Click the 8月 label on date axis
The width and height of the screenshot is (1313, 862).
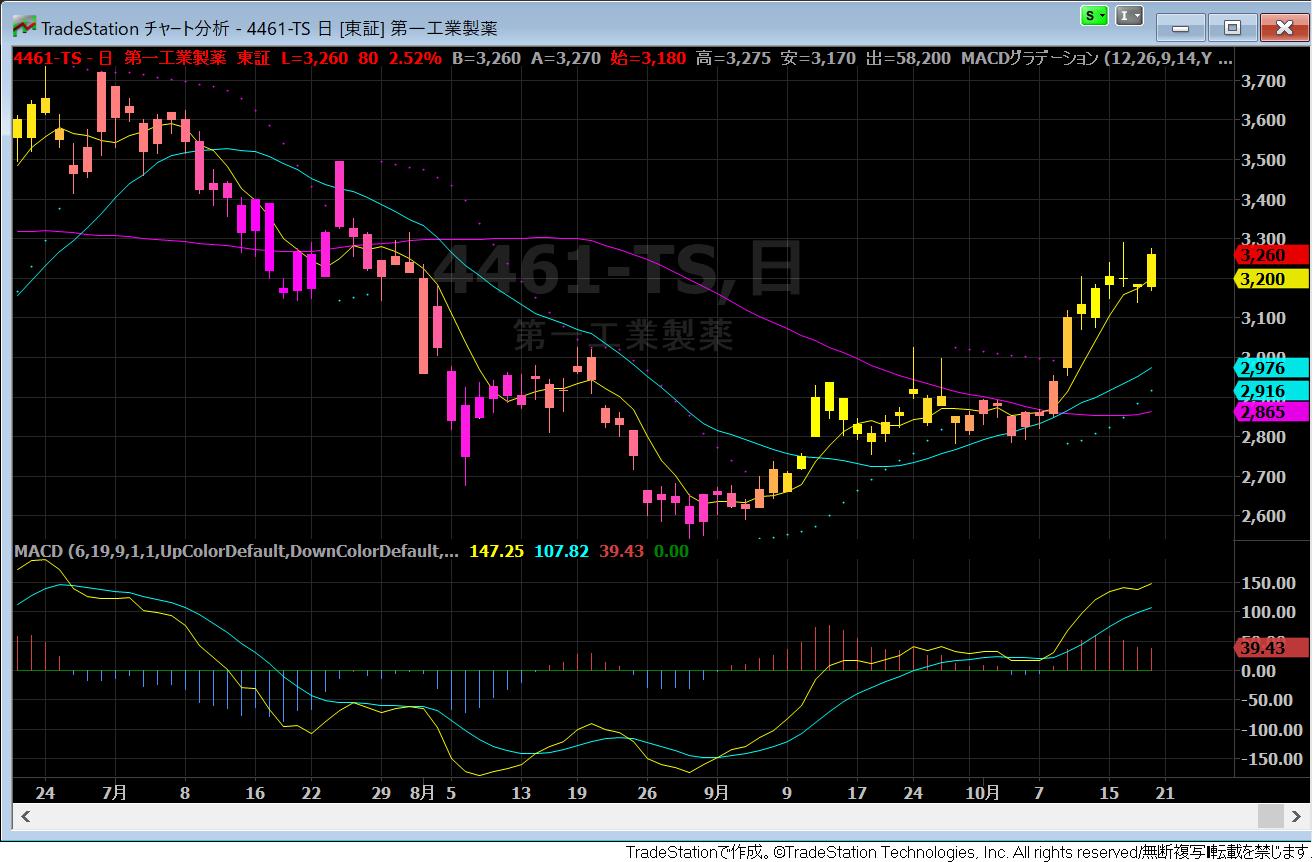(423, 793)
